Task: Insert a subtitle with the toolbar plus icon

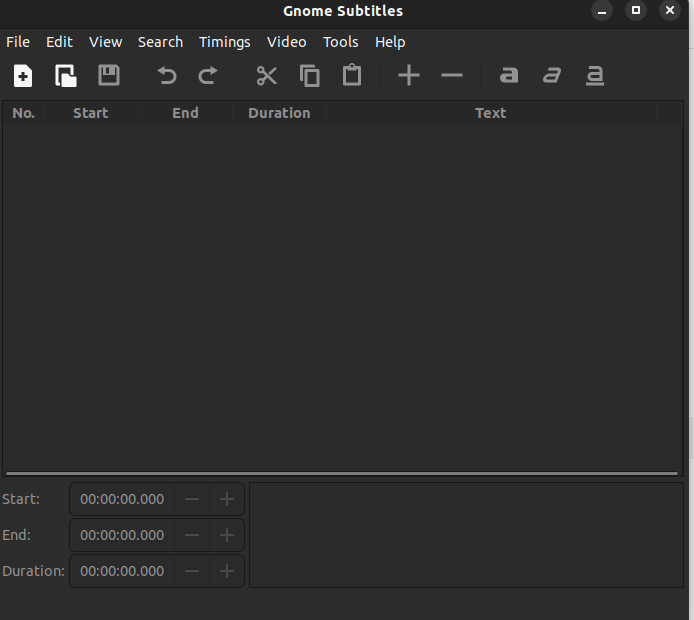Action: (409, 75)
